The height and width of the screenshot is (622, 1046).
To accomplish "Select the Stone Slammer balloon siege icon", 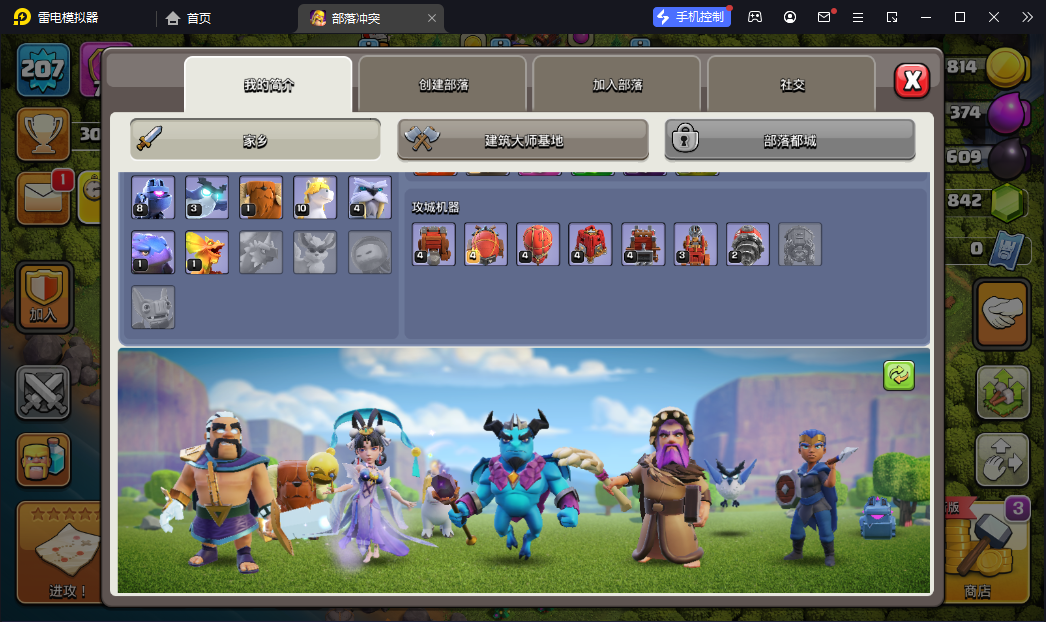I will (x=538, y=244).
